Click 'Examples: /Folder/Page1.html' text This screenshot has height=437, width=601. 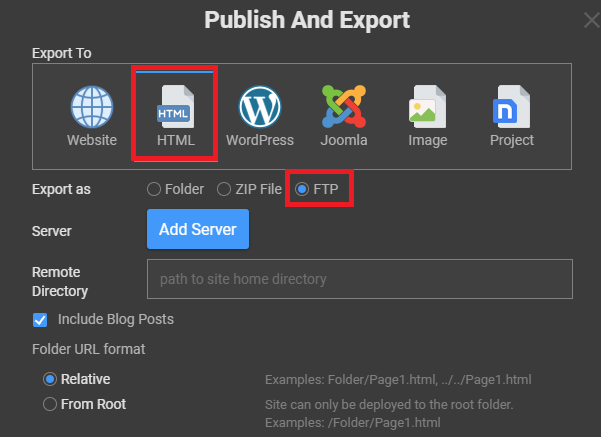click(x=353, y=423)
